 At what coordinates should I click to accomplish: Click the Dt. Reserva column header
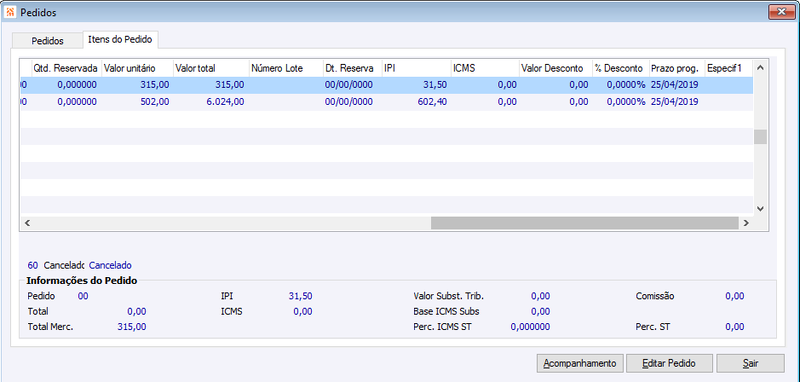pyautogui.click(x=353, y=68)
